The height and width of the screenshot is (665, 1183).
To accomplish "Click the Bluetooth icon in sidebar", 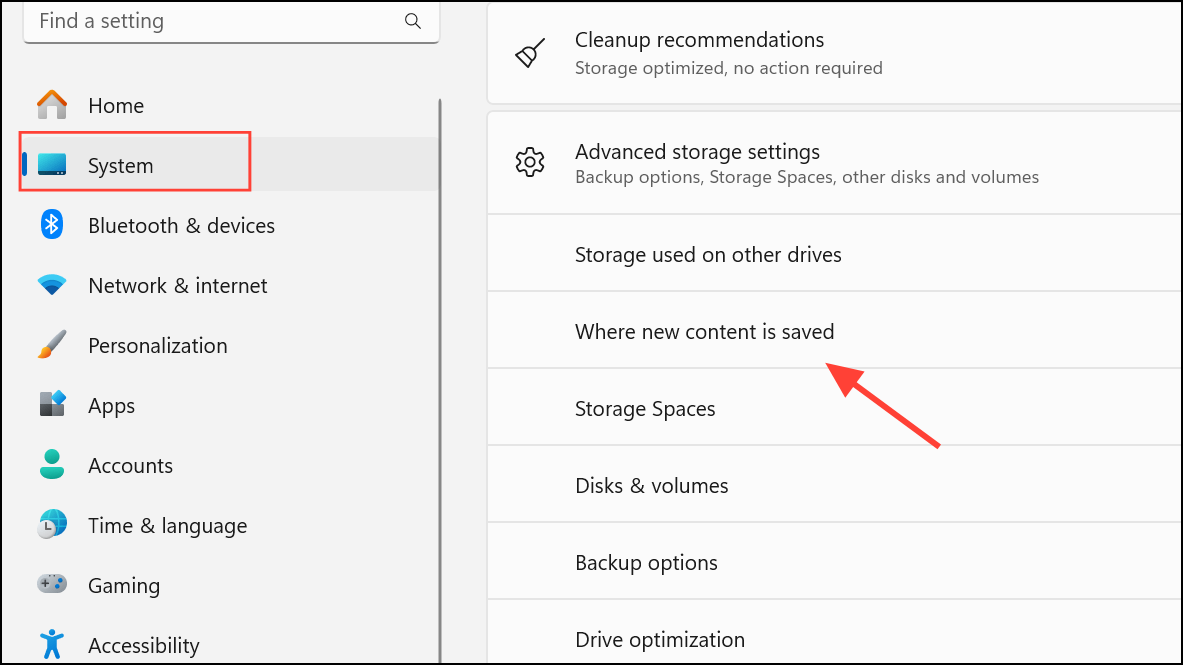I will point(52,225).
